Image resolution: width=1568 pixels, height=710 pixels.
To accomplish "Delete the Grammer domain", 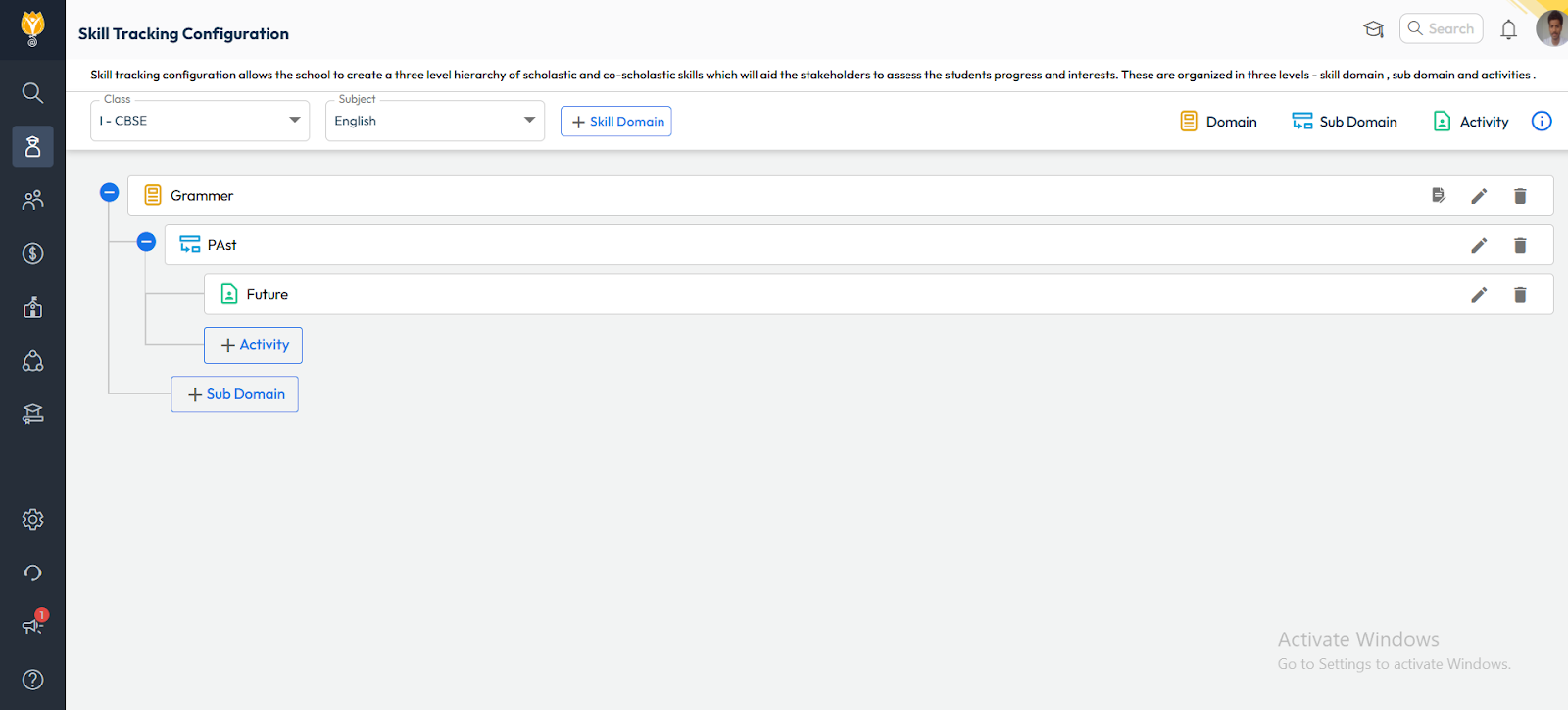I will tap(1520, 196).
